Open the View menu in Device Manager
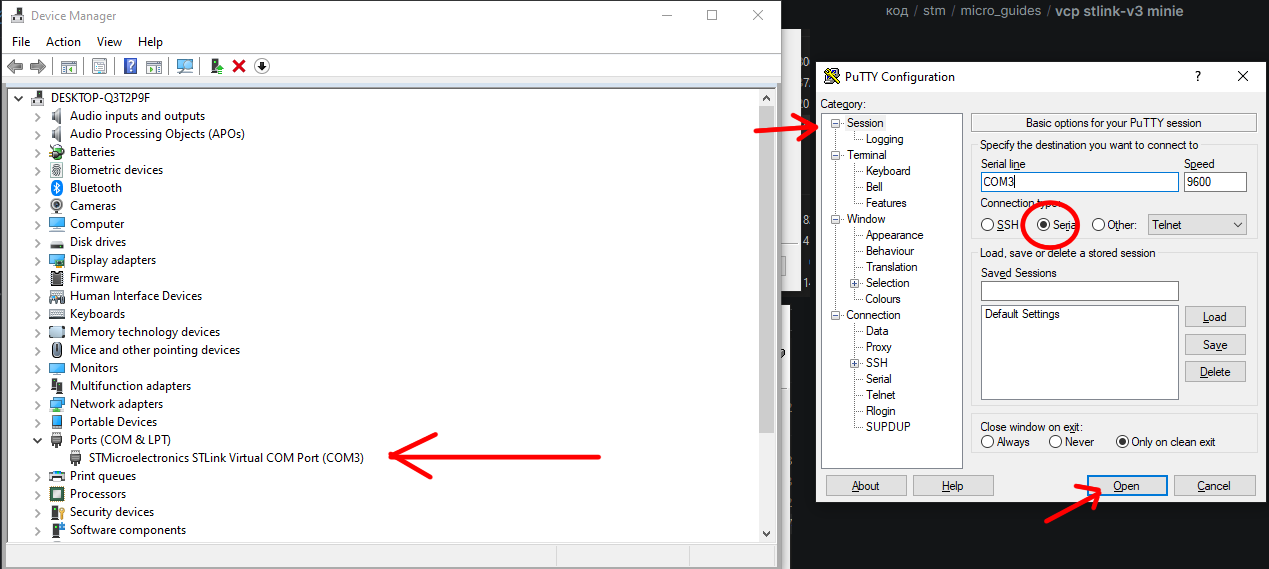The image size is (1269, 569). [109, 42]
